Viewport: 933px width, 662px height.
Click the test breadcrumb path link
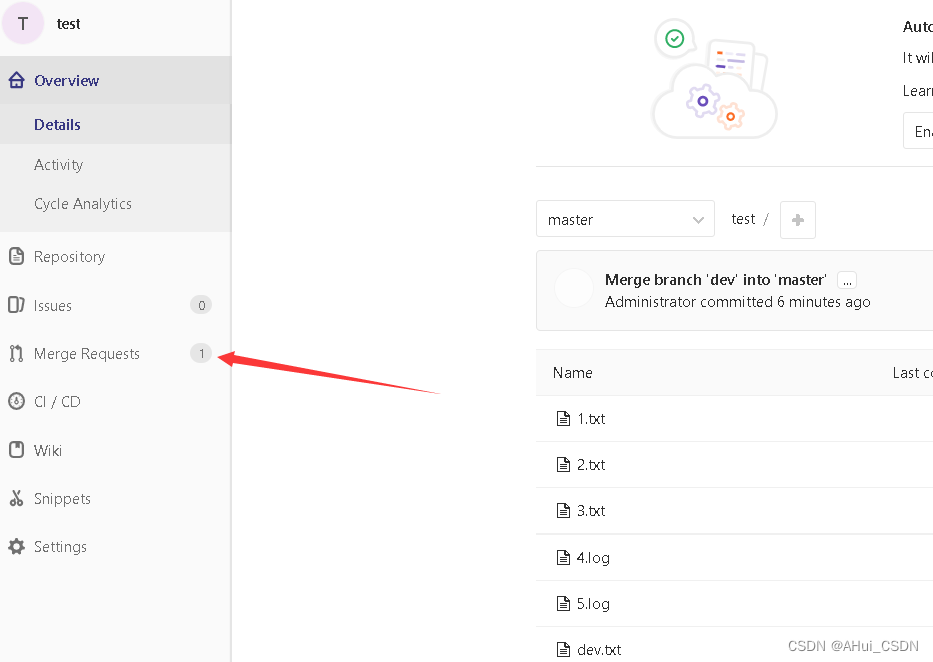(x=743, y=219)
